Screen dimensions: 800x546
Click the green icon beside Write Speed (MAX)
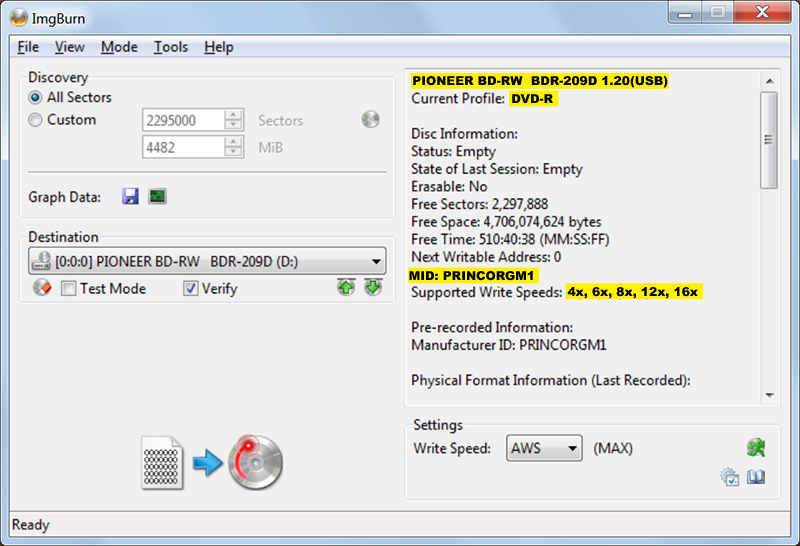[x=755, y=448]
